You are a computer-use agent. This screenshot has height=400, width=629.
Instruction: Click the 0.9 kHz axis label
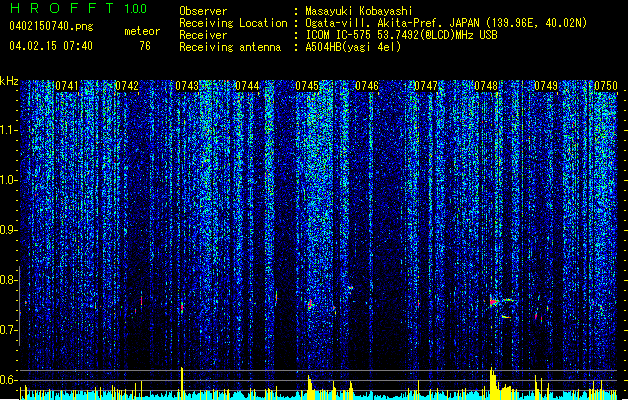[x=7, y=230]
